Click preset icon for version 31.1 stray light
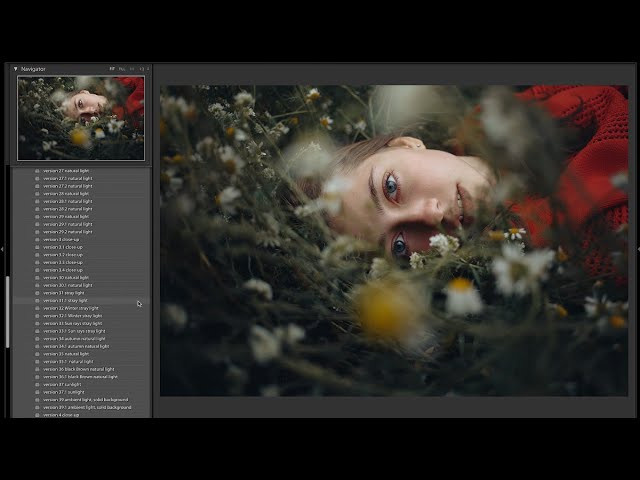640x480 pixels. coord(37,300)
